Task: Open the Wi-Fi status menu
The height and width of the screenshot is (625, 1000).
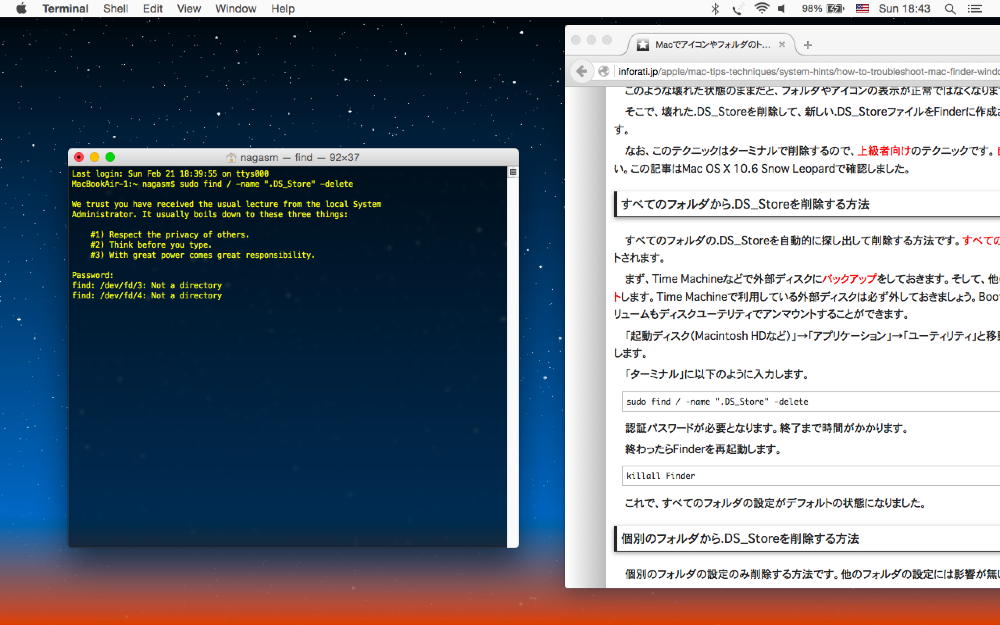Action: (x=761, y=8)
